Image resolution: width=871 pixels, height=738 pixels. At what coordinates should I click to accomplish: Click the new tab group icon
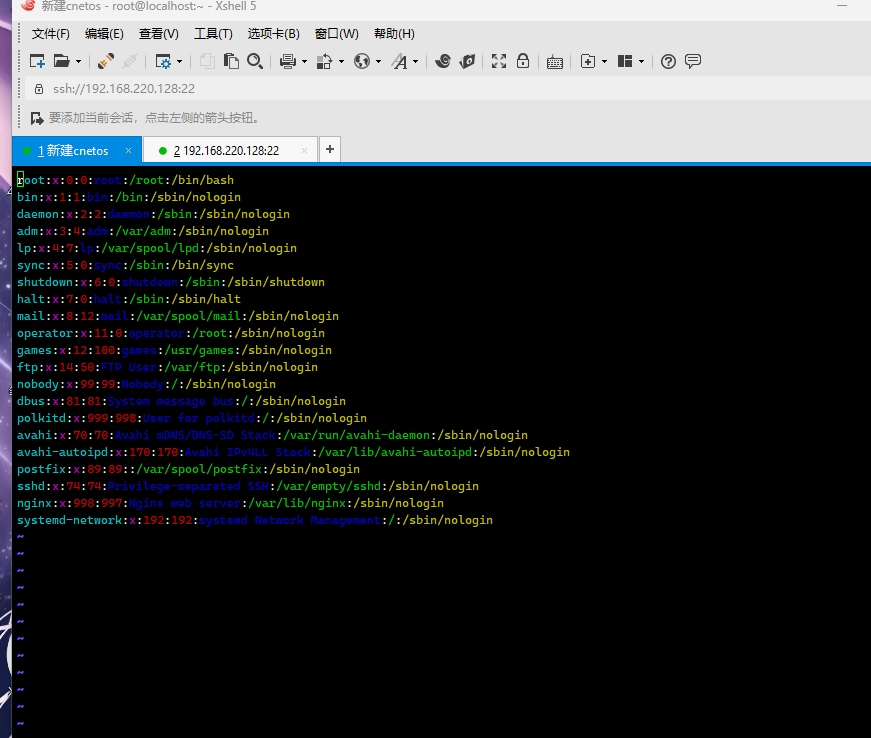point(588,61)
